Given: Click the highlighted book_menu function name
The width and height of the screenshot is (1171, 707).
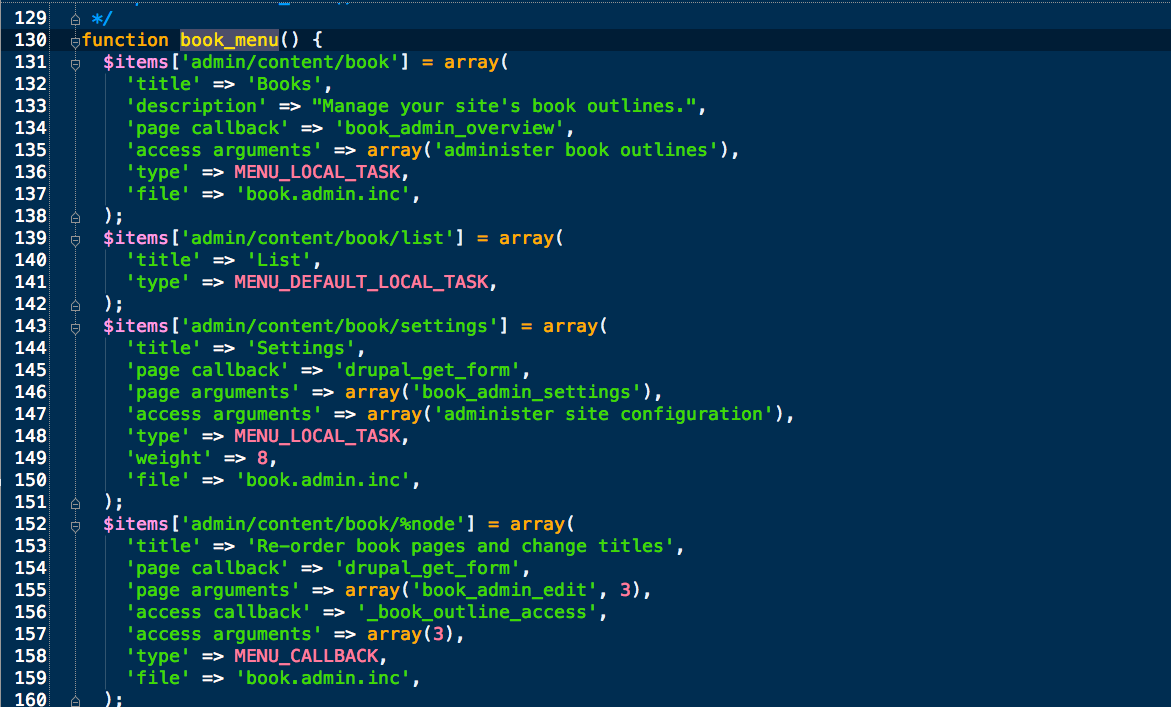Looking at the screenshot, I should [229, 40].
